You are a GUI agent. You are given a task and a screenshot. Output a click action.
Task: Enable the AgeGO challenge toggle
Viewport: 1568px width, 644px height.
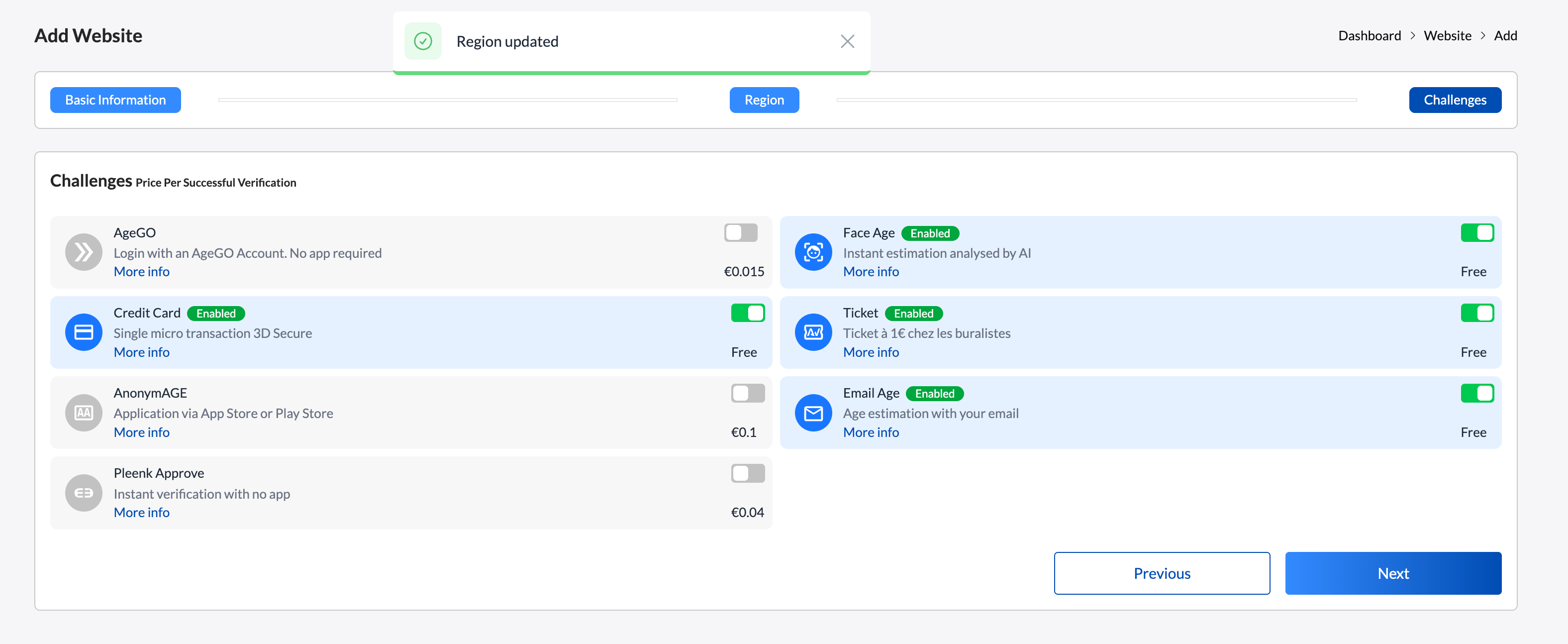coord(740,232)
